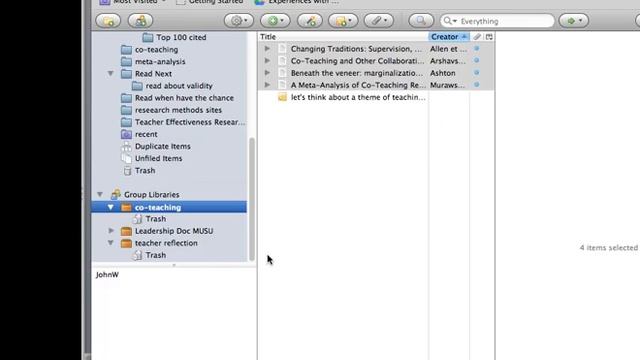Click the JohnW tag in tag selector
640x360 pixels.
click(x=107, y=275)
